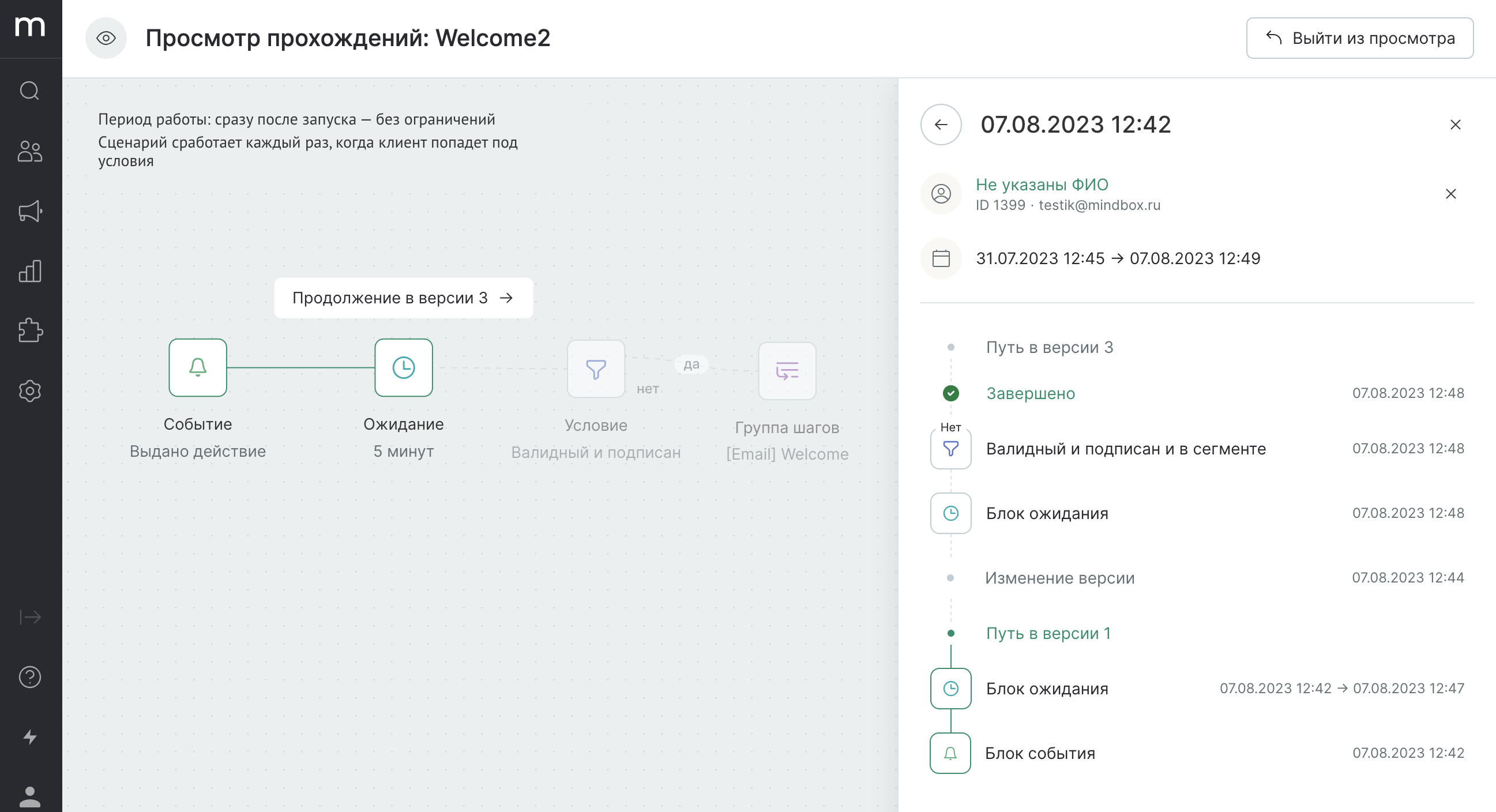Click Изменение версии entry
The width and height of the screenshot is (1496, 812).
1060,578
